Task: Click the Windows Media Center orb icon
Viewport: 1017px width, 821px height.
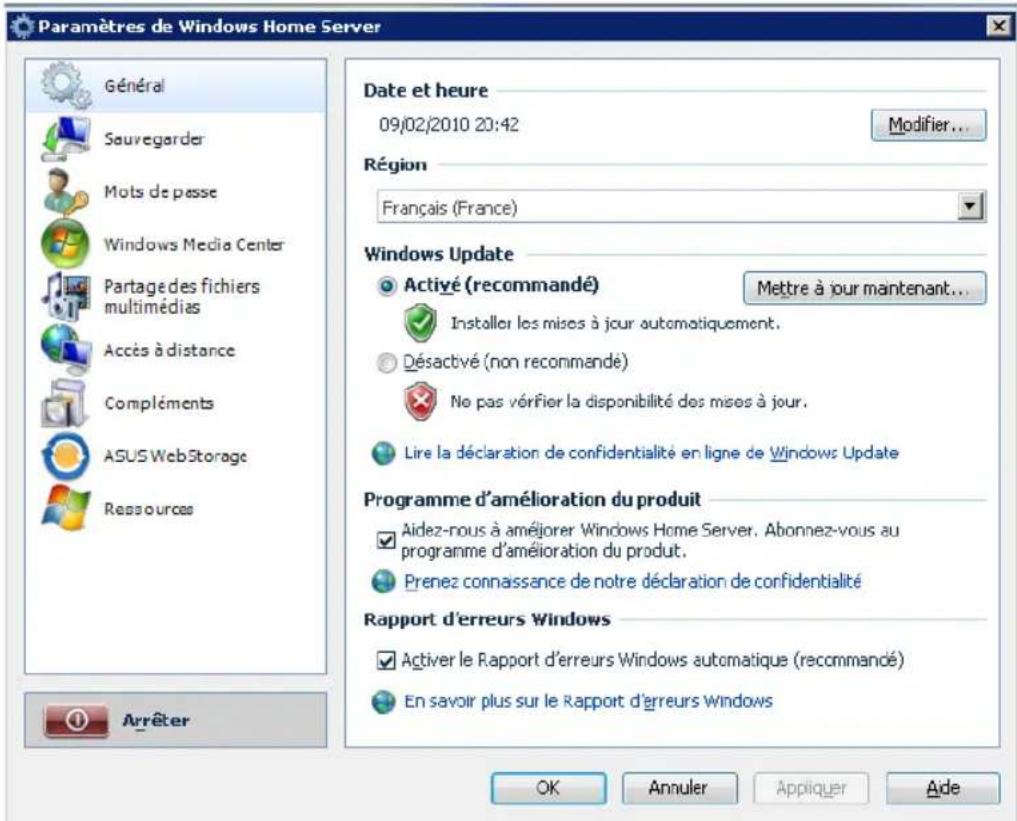Action: 65,244
